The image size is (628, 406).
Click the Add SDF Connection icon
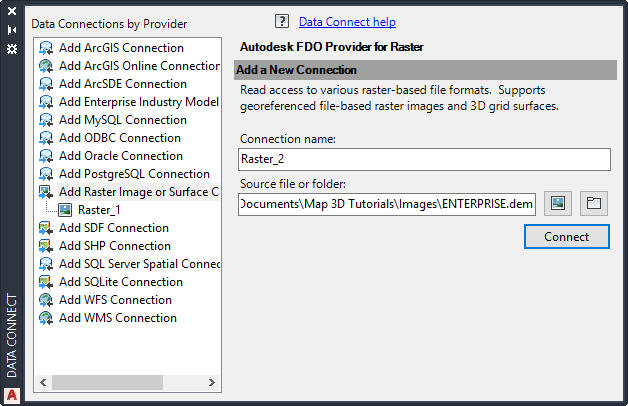46,228
